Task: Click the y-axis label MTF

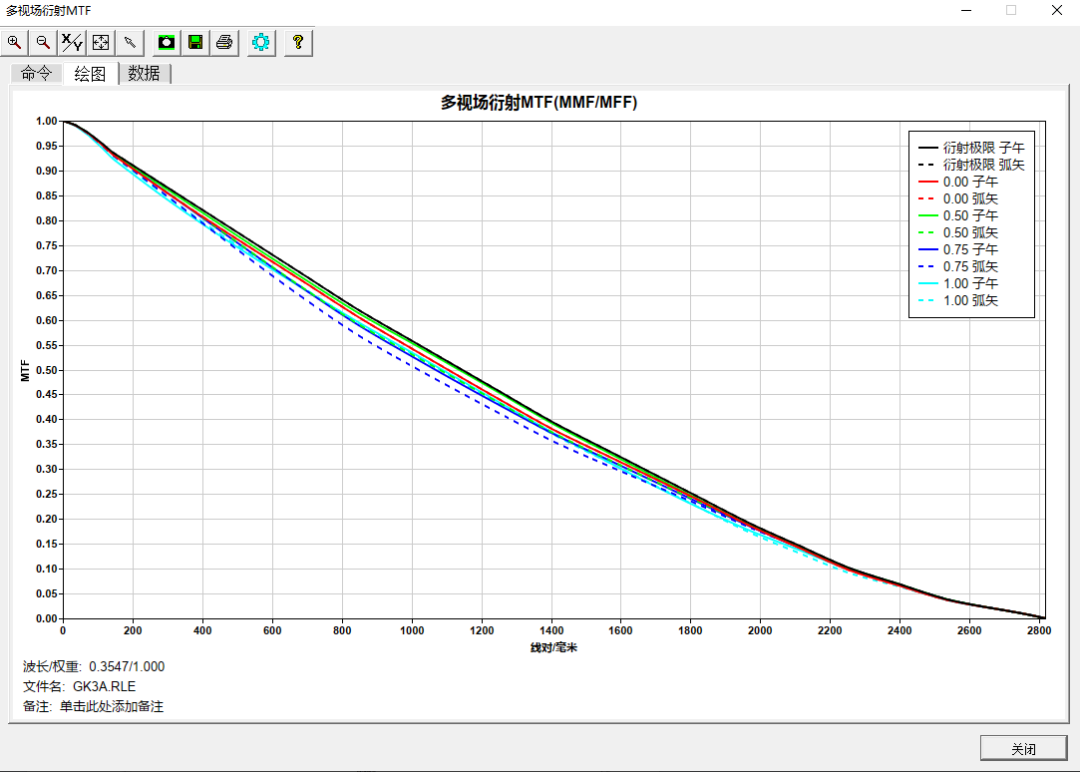Action: [x=25, y=371]
